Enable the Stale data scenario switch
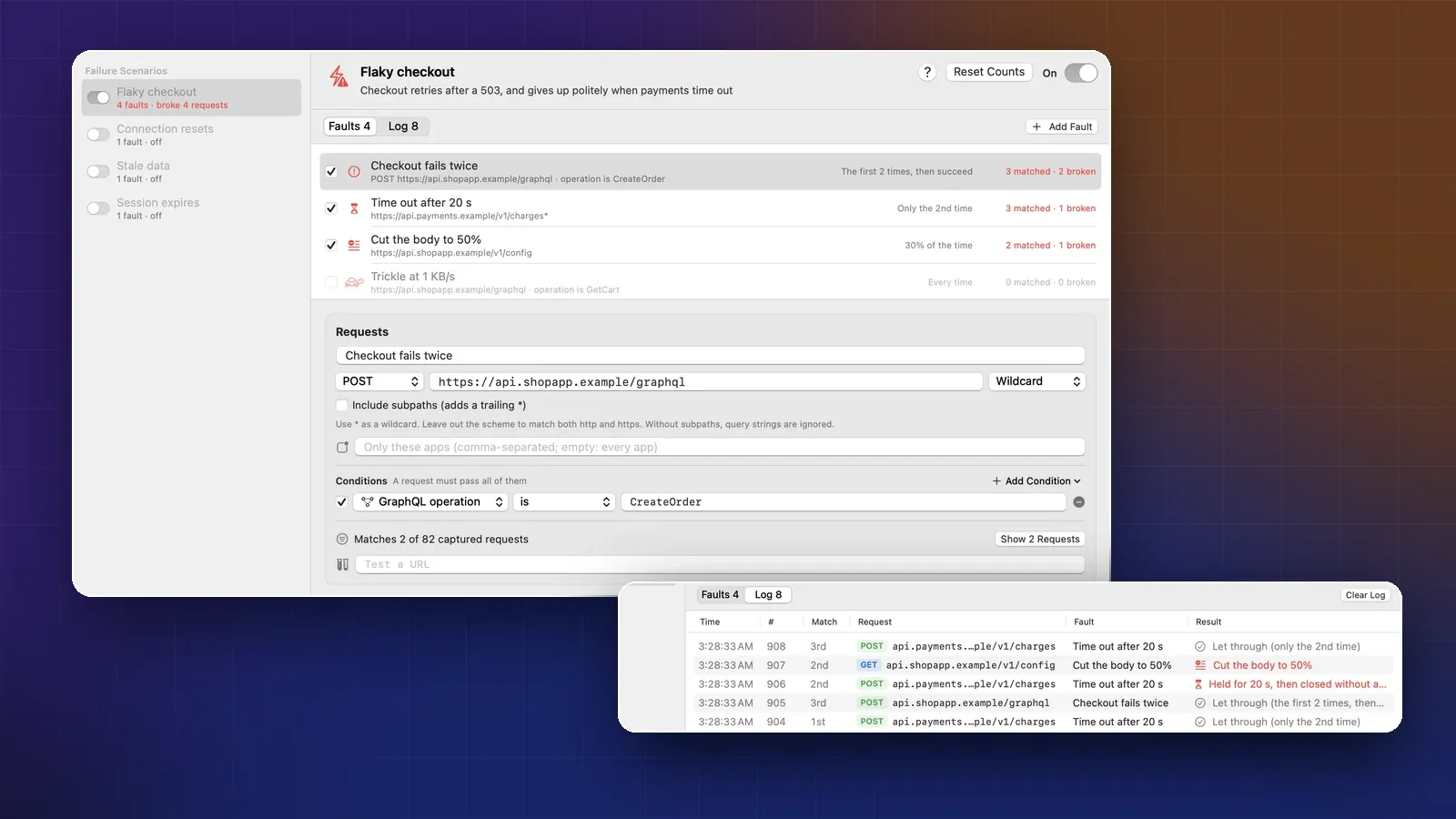The image size is (1456, 819). click(x=98, y=171)
